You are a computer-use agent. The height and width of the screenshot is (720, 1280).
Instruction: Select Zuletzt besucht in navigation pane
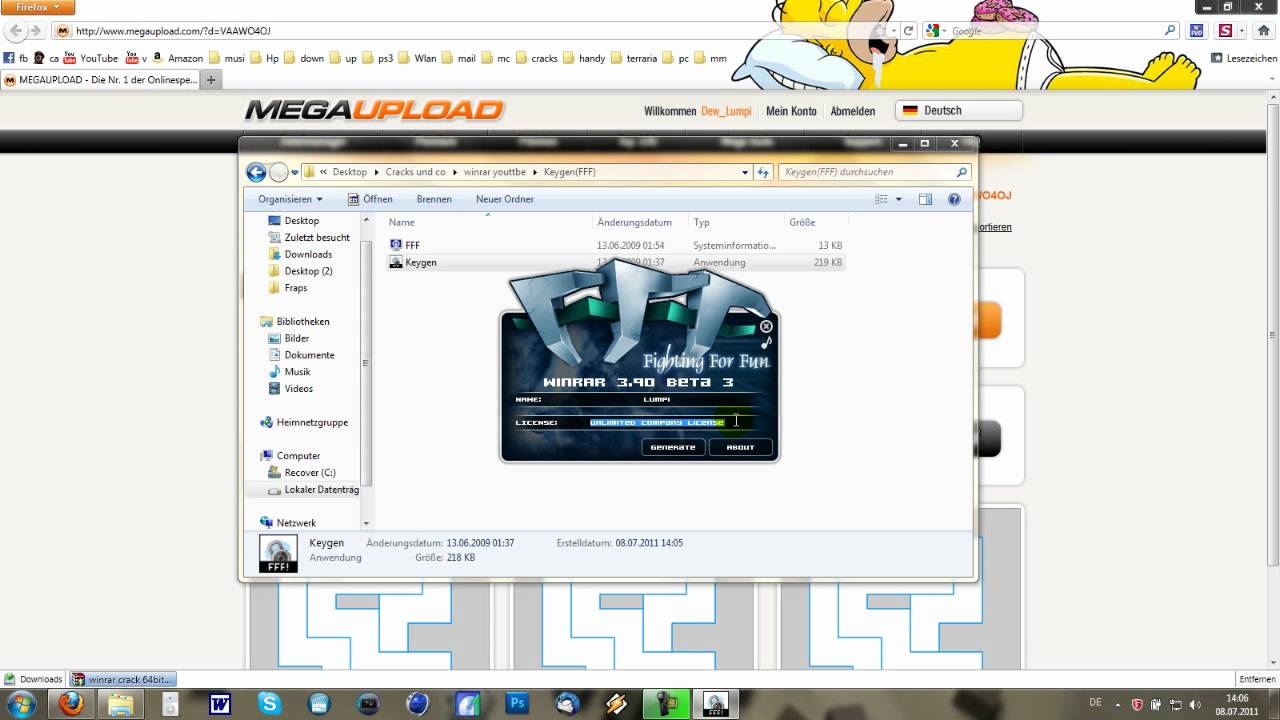coord(317,237)
